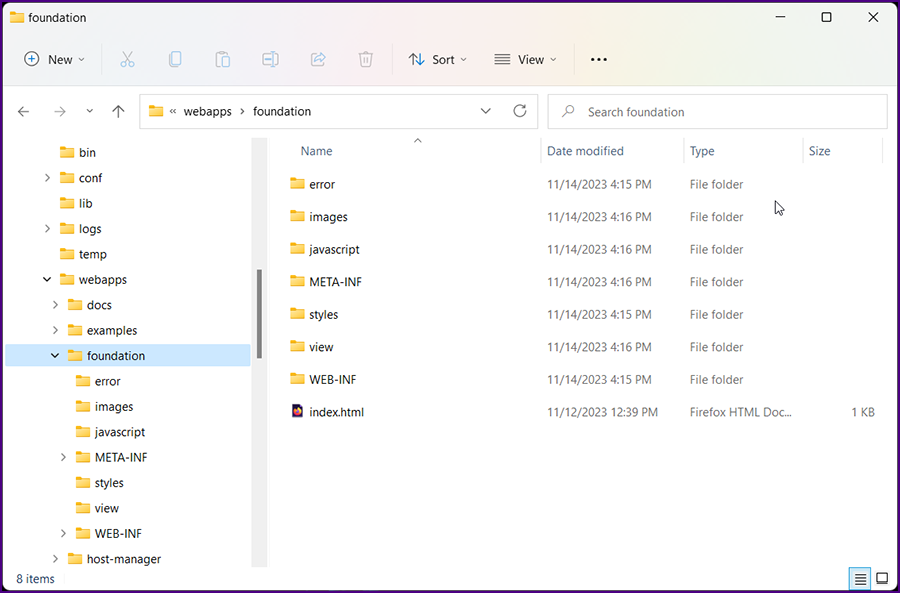Click the Delete trash can icon

[366, 60]
